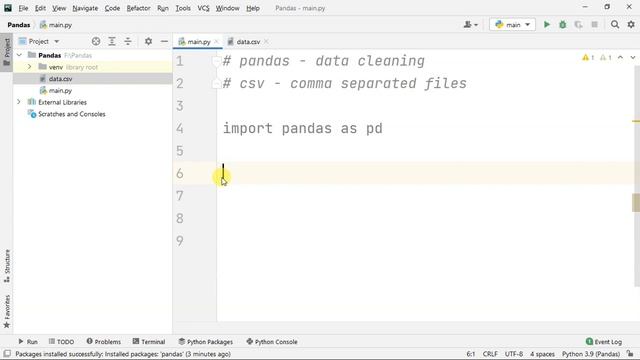Image resolution: width=640 pixels, height=360 pixels.
Task: Open Search Everywhere magnifier icon
Action: coord(615,25)
